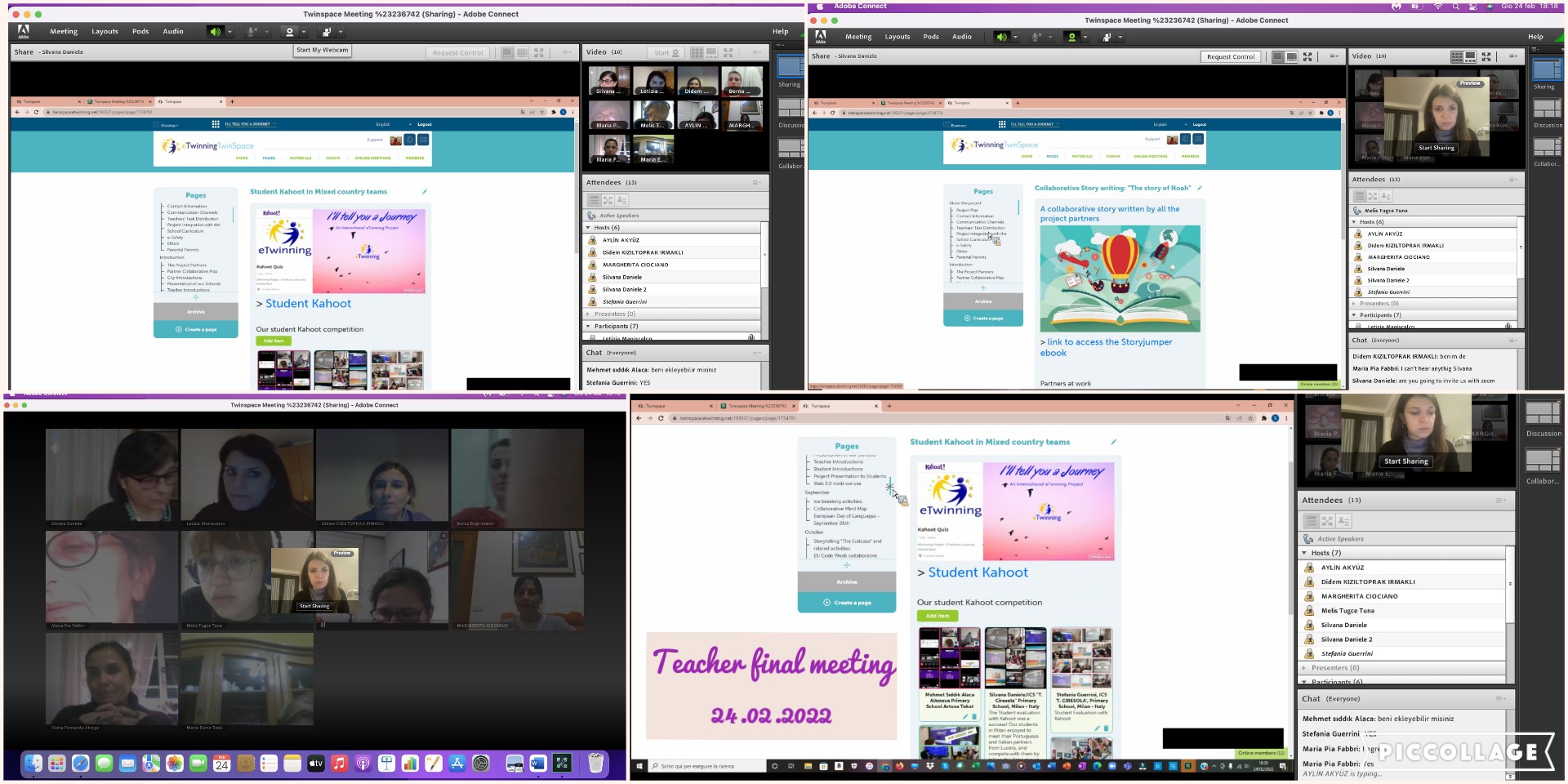Toggle the microphone icon in top-left window toolbar
This screenshot has width=1568, height=784.
(252, 32)
